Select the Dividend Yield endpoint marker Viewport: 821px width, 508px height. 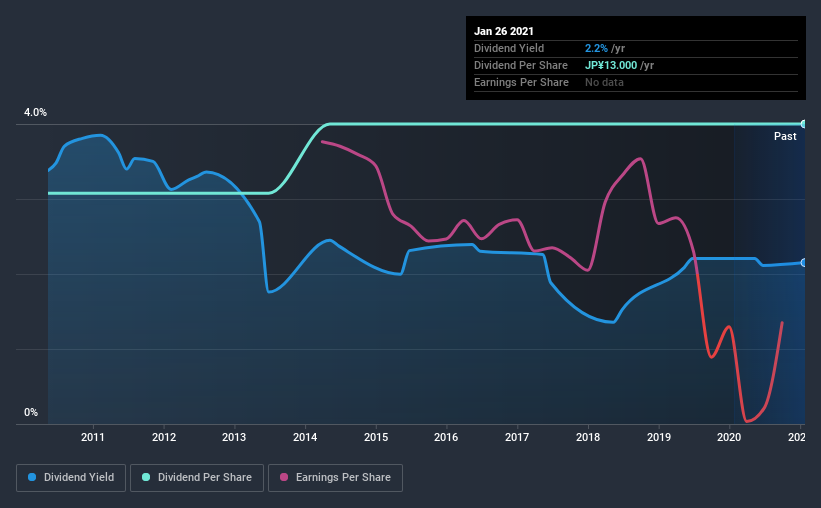tap(803, 263)
